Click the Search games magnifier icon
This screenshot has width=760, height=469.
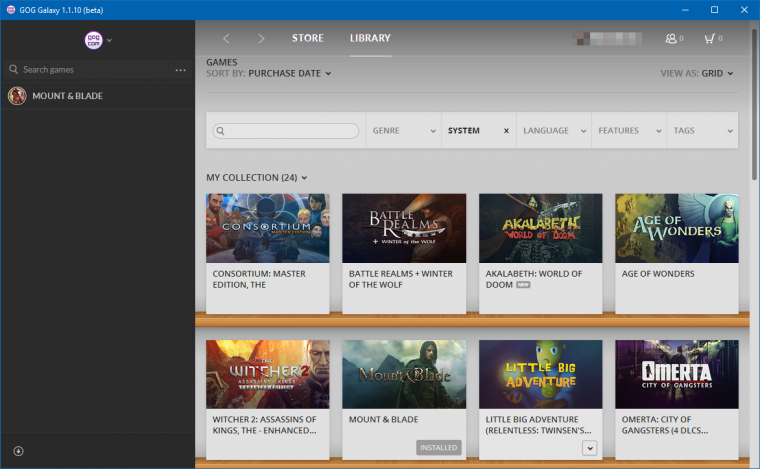click(x=14, y=69)
